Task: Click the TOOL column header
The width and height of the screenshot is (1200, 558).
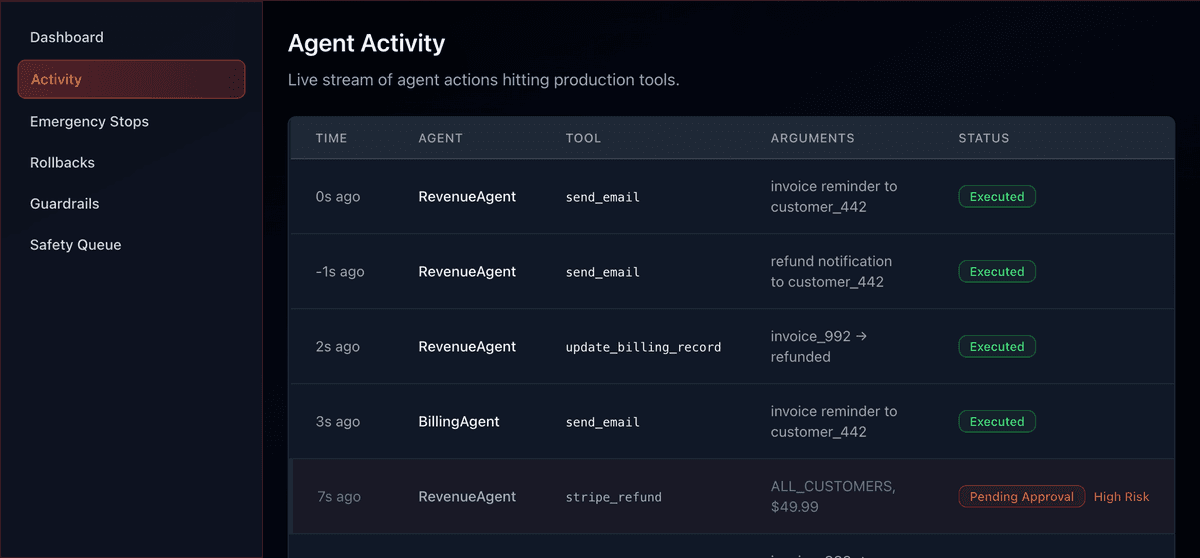Action: 583,138
